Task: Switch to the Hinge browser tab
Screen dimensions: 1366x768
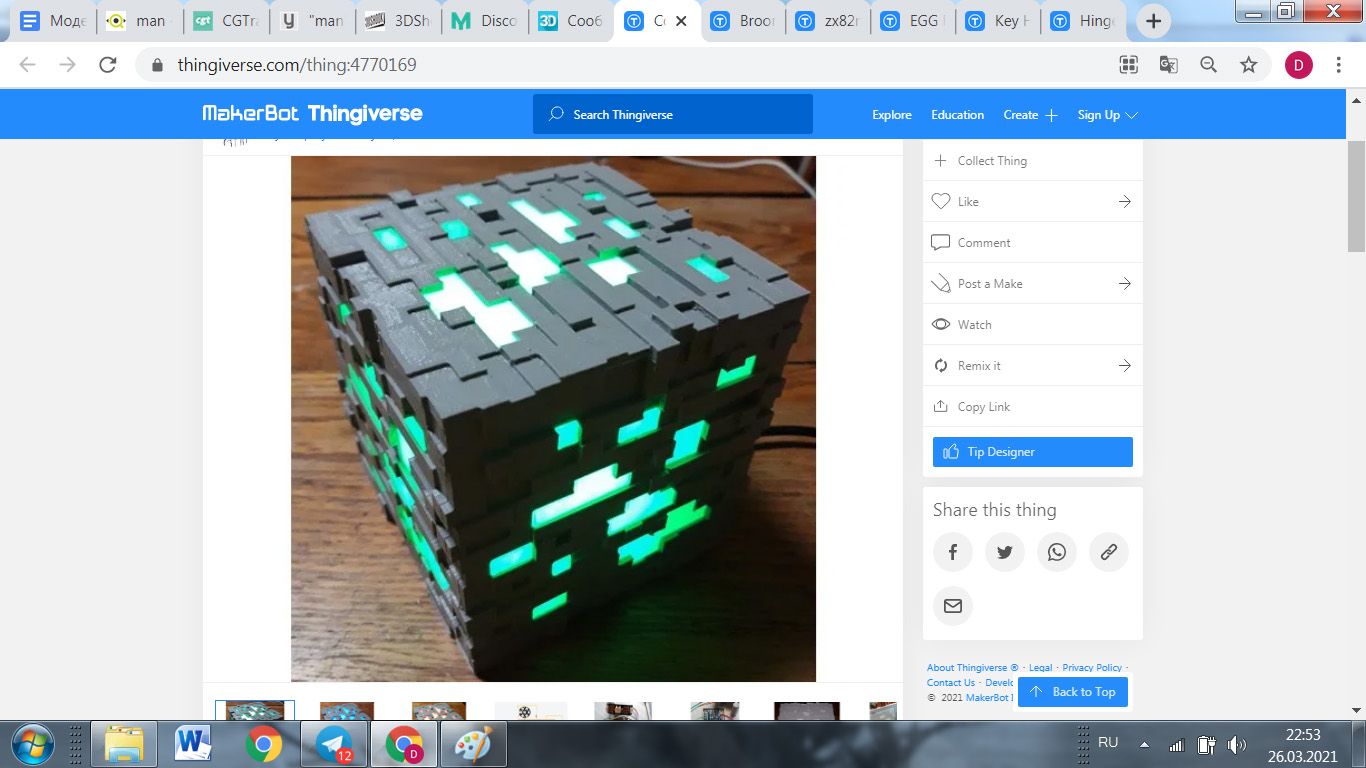Action: (1085, 21)
